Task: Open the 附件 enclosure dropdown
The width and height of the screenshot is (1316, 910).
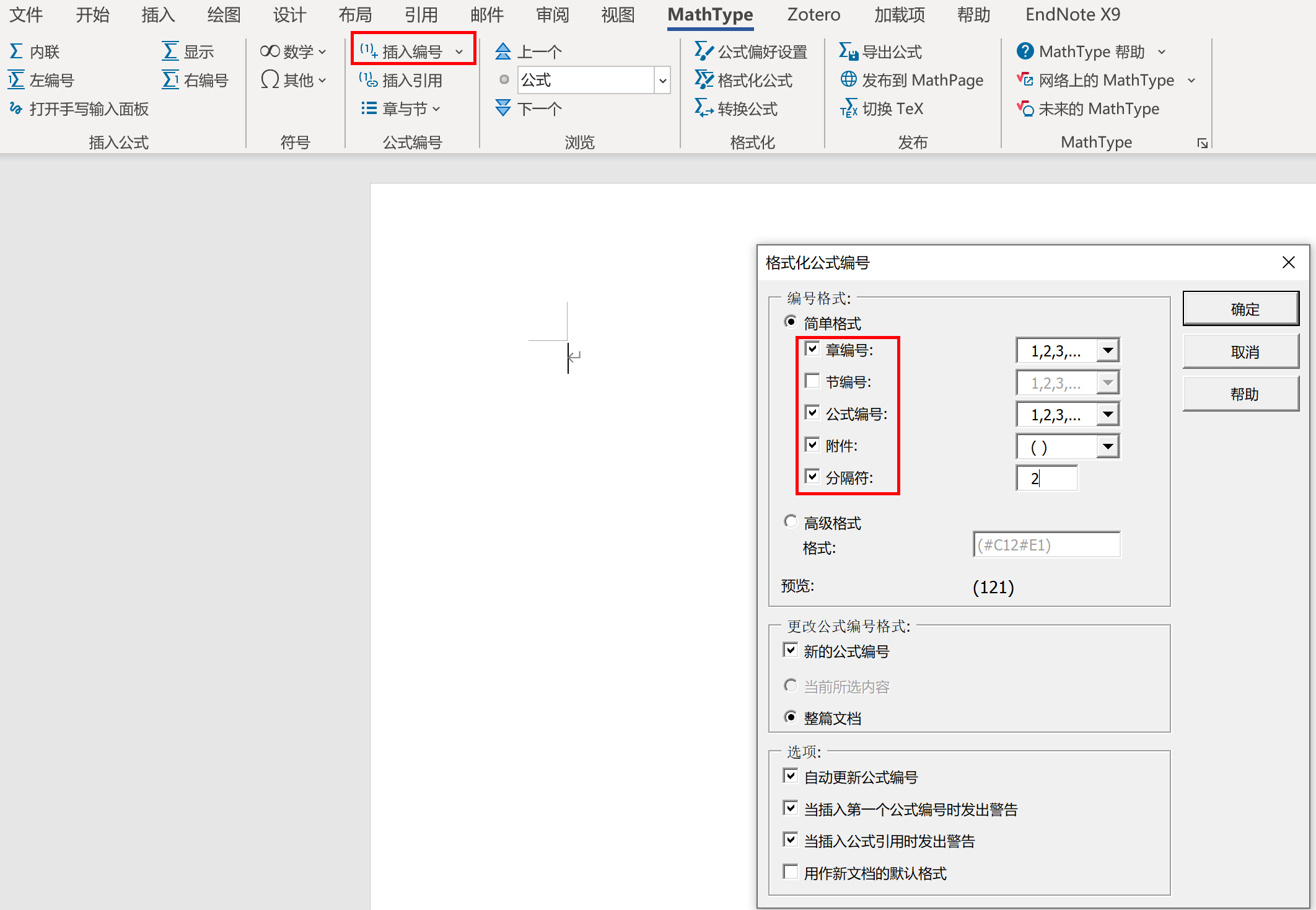Action: [1107, 446]
